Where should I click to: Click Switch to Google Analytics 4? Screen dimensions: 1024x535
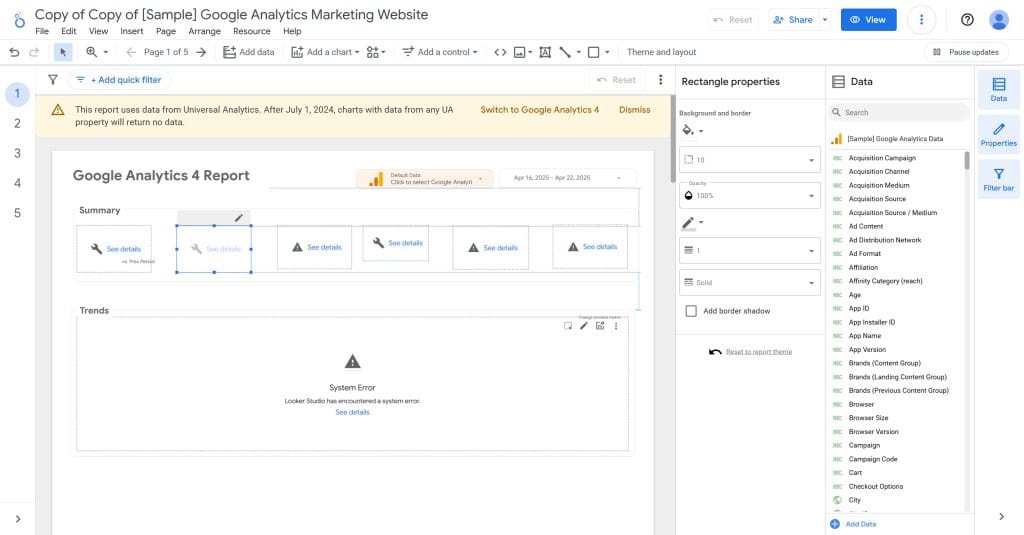(x=539, y=110)
